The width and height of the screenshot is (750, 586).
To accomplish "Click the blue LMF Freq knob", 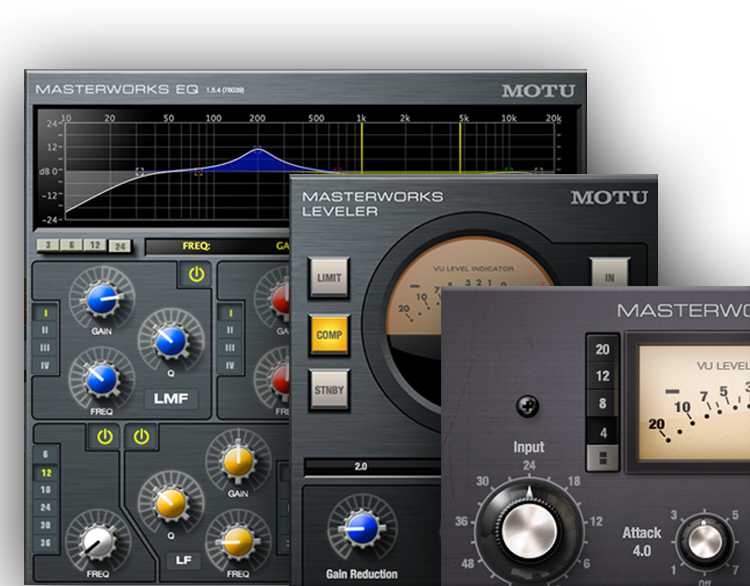I will 100,380.
